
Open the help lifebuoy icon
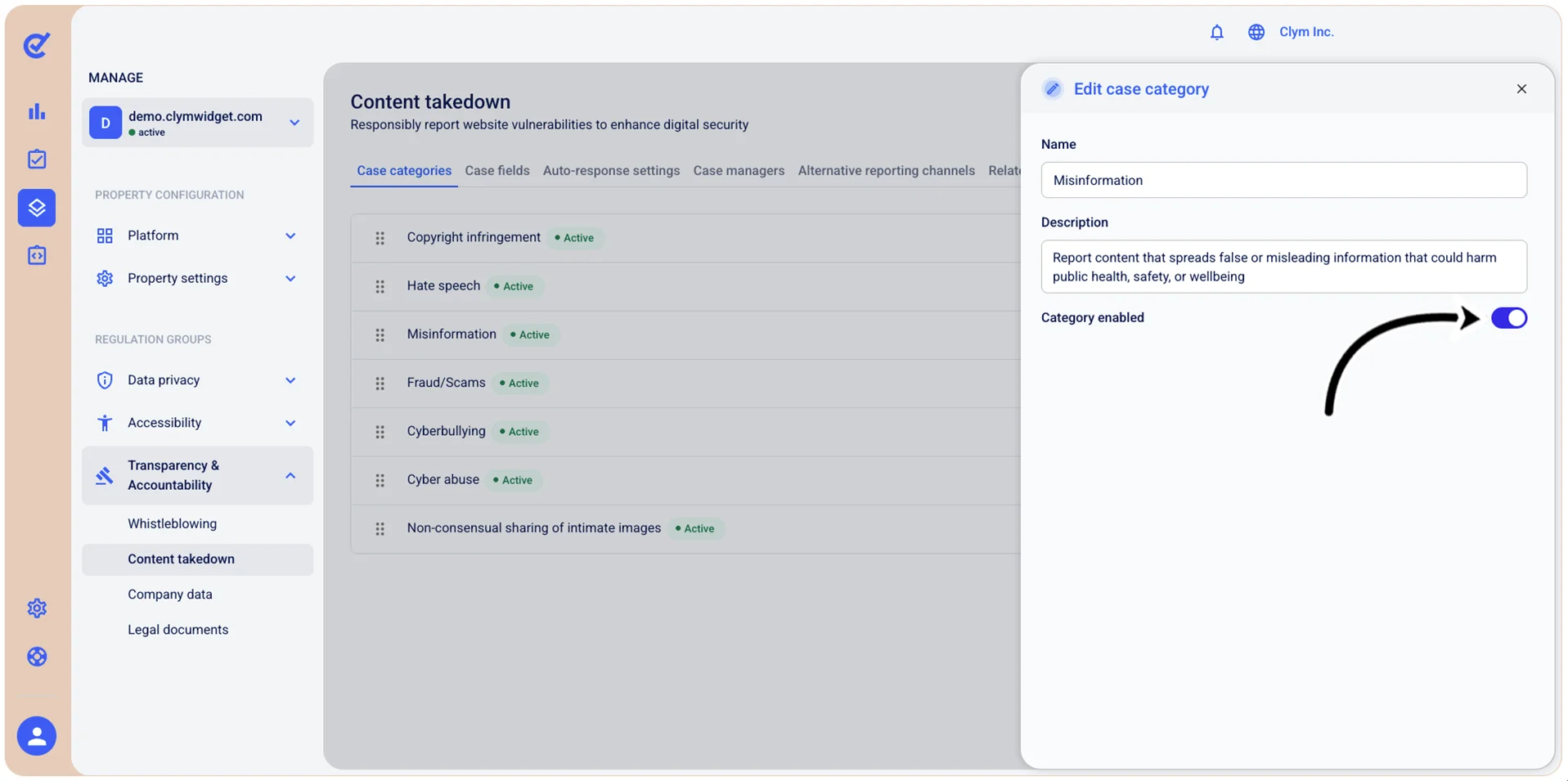(37, 657)
